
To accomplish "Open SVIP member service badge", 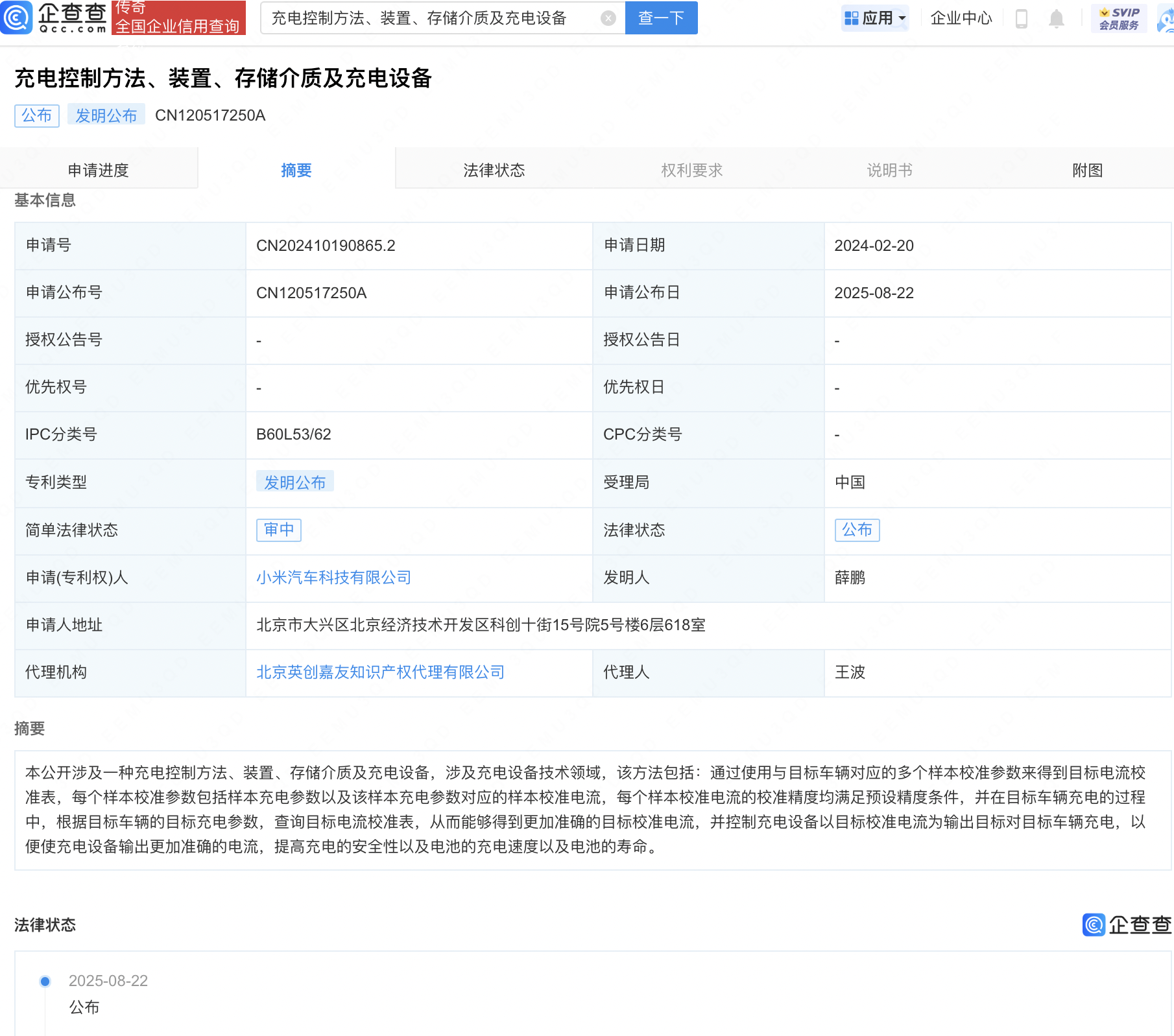I will [1119, 18].
